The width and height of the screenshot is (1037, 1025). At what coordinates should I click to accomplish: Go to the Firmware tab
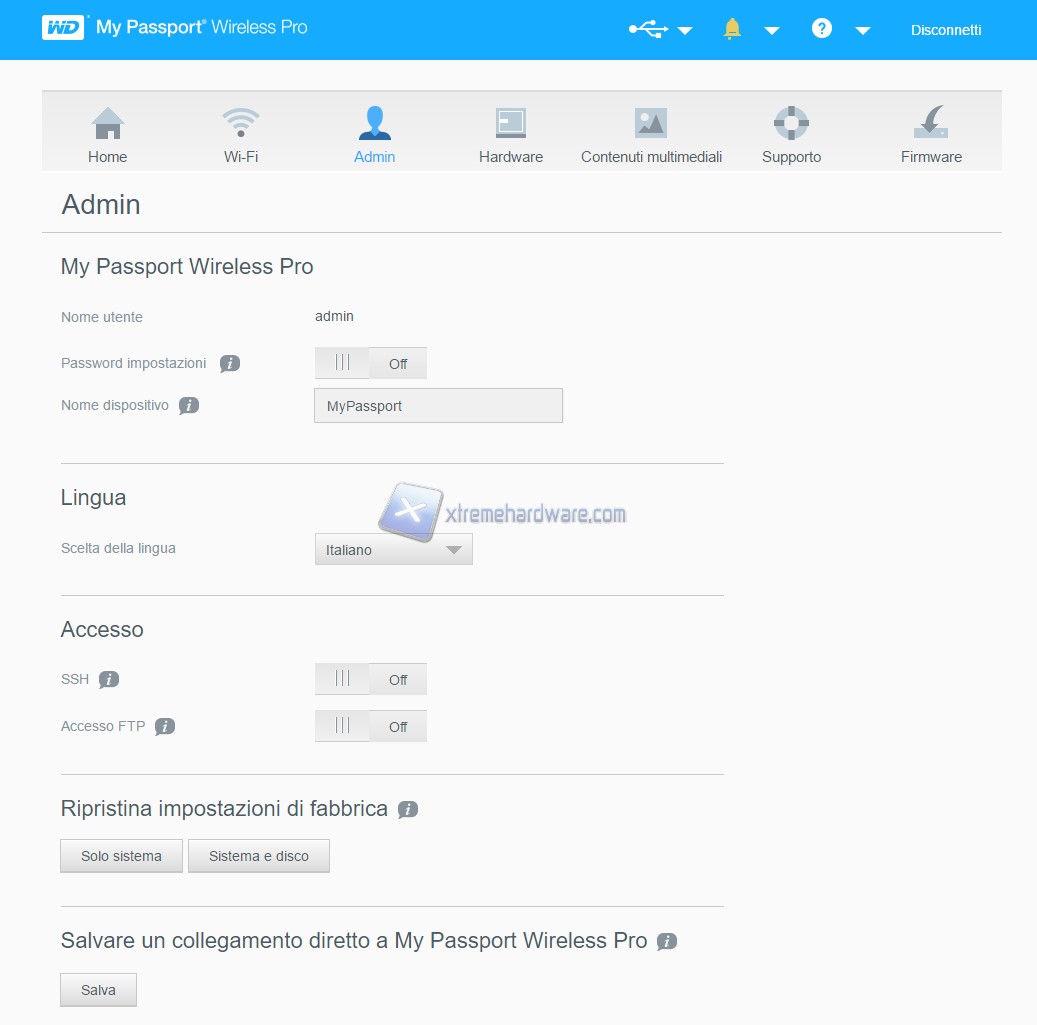coord(931,135)
